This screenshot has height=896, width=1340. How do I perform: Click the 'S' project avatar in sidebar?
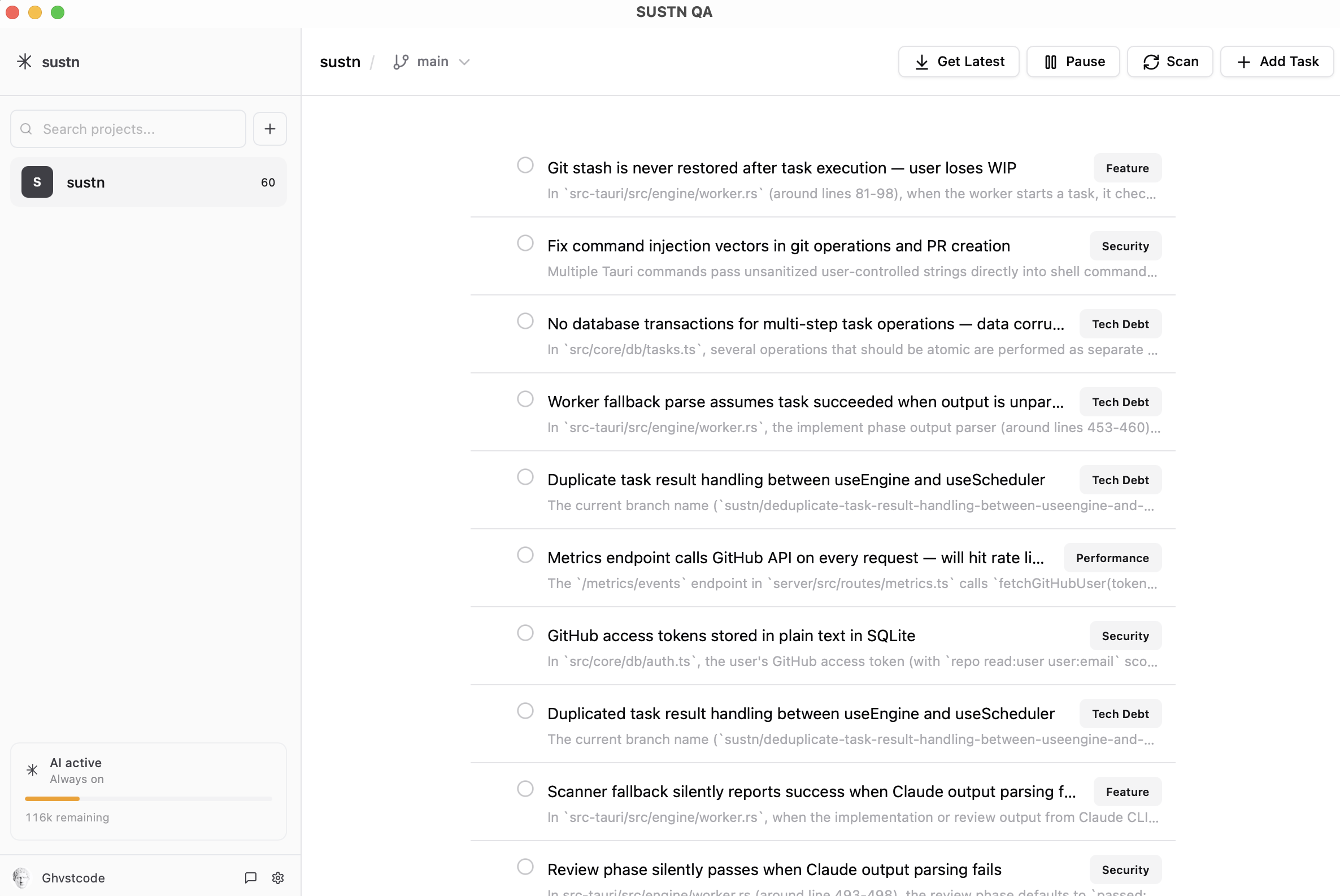pos(37,182)
